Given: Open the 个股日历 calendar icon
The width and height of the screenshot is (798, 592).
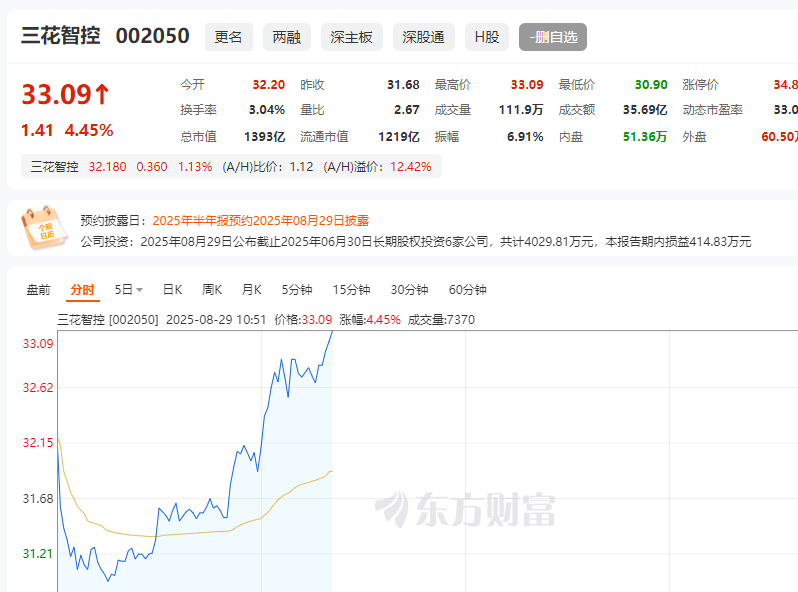Looking at the screenshot, I should pos(44,228).
